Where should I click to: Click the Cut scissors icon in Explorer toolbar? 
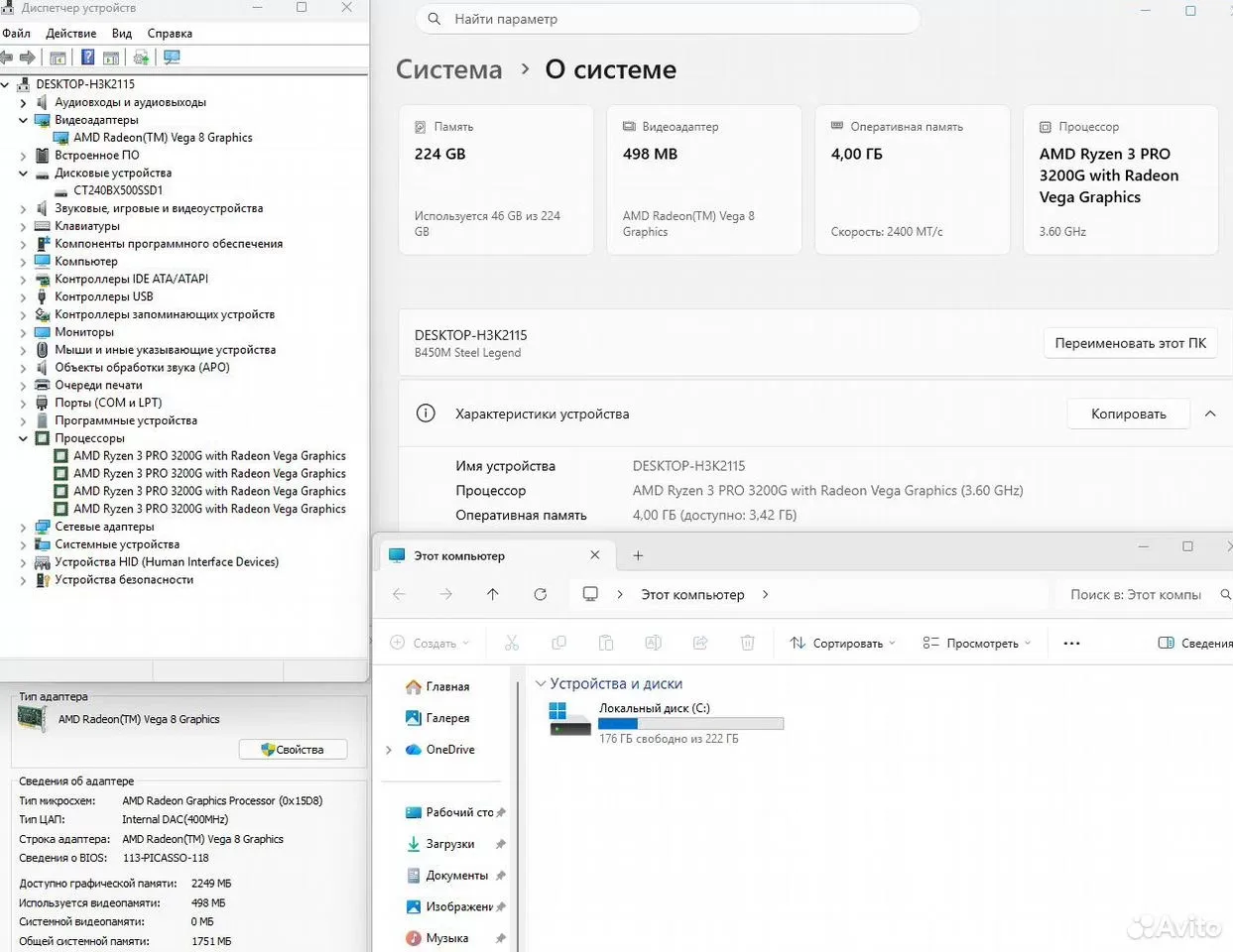(512, 643)
